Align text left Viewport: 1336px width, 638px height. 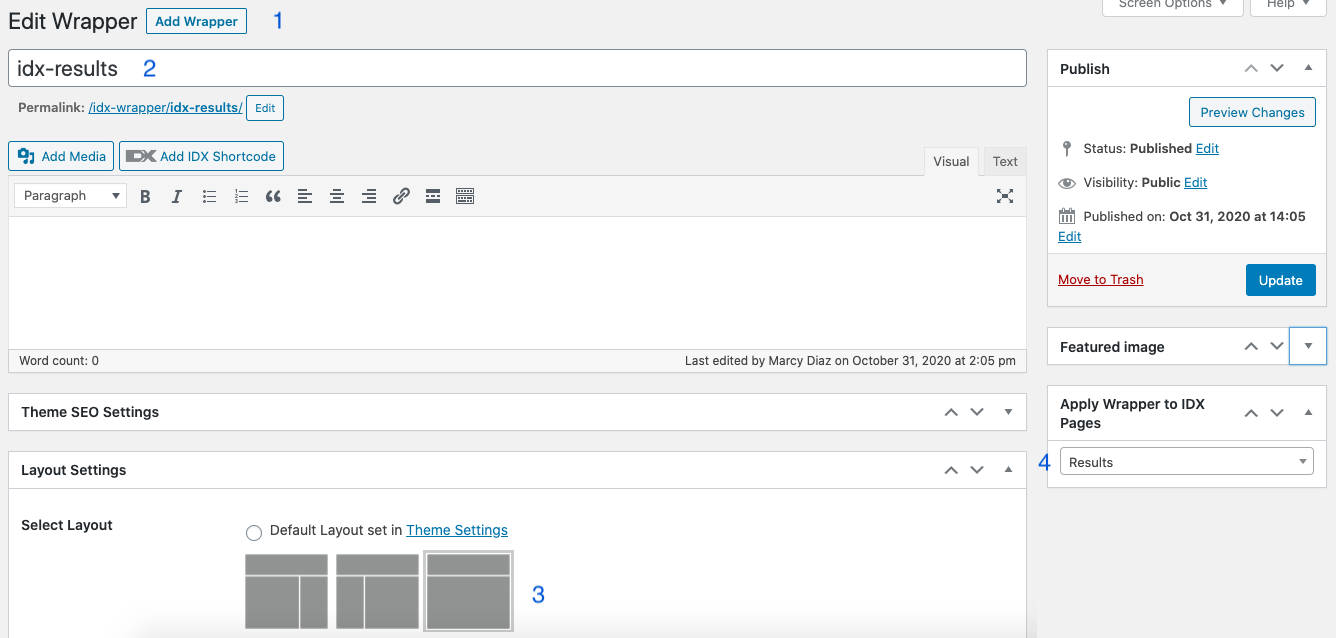coord(305,196)
